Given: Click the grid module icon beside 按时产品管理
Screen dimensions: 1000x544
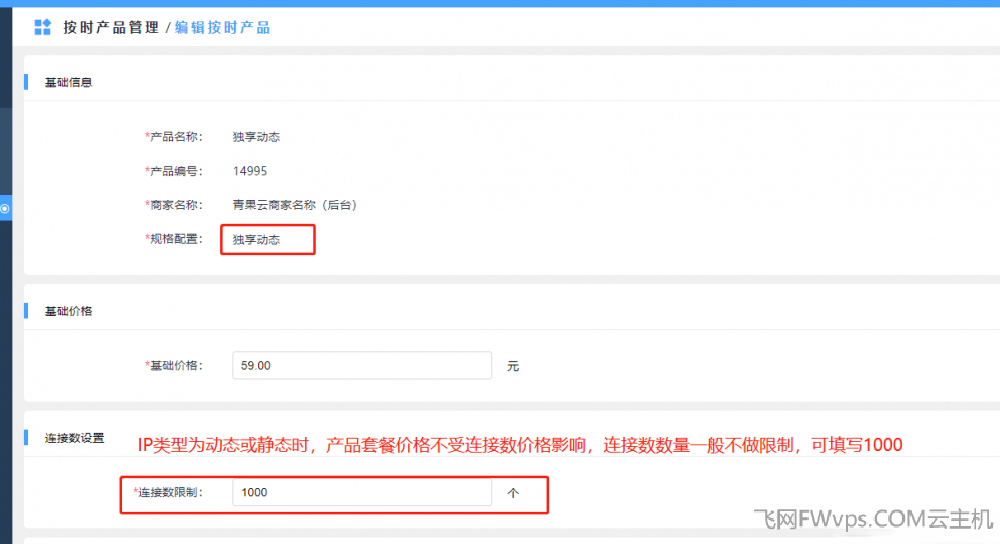Looking at the screenshot, I should pos(42,27).
